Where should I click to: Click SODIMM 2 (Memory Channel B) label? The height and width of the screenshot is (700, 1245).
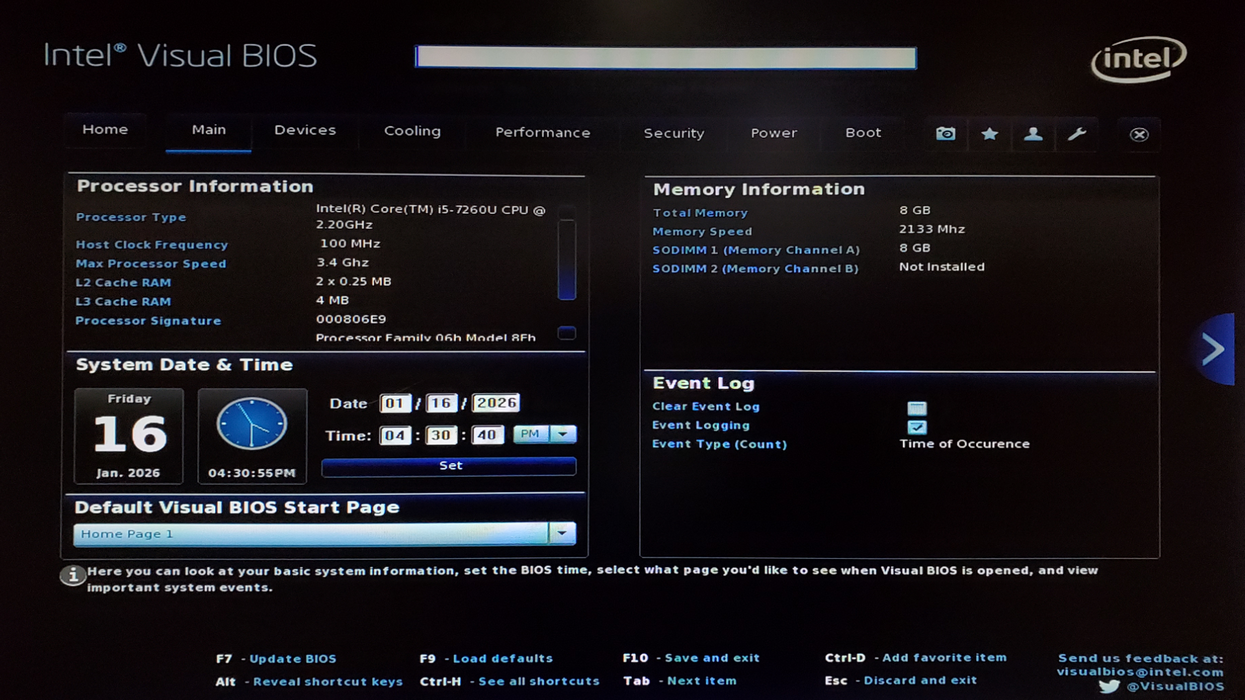(755, 269)
